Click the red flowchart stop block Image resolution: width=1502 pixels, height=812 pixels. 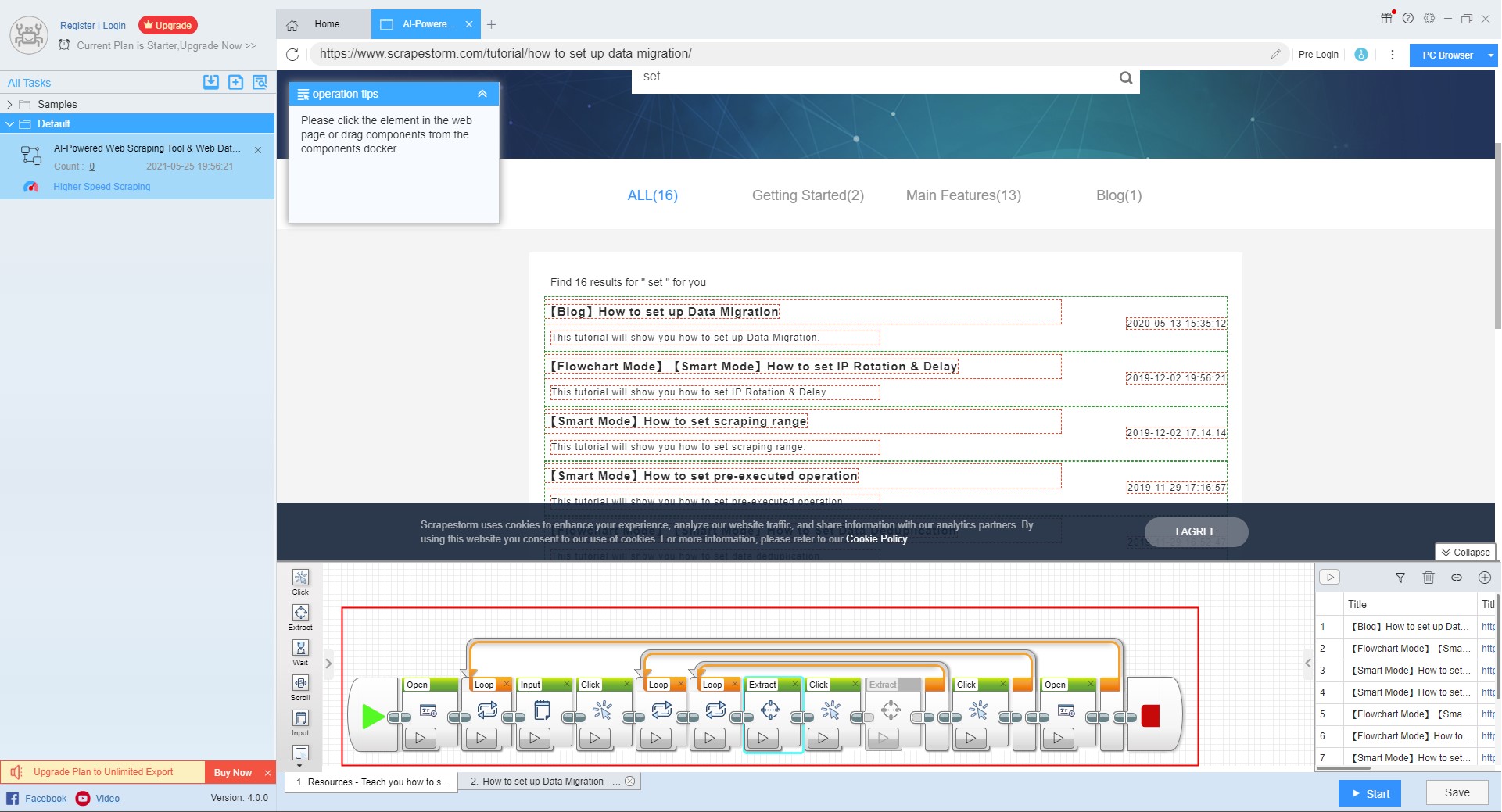tap(1150, 716)
